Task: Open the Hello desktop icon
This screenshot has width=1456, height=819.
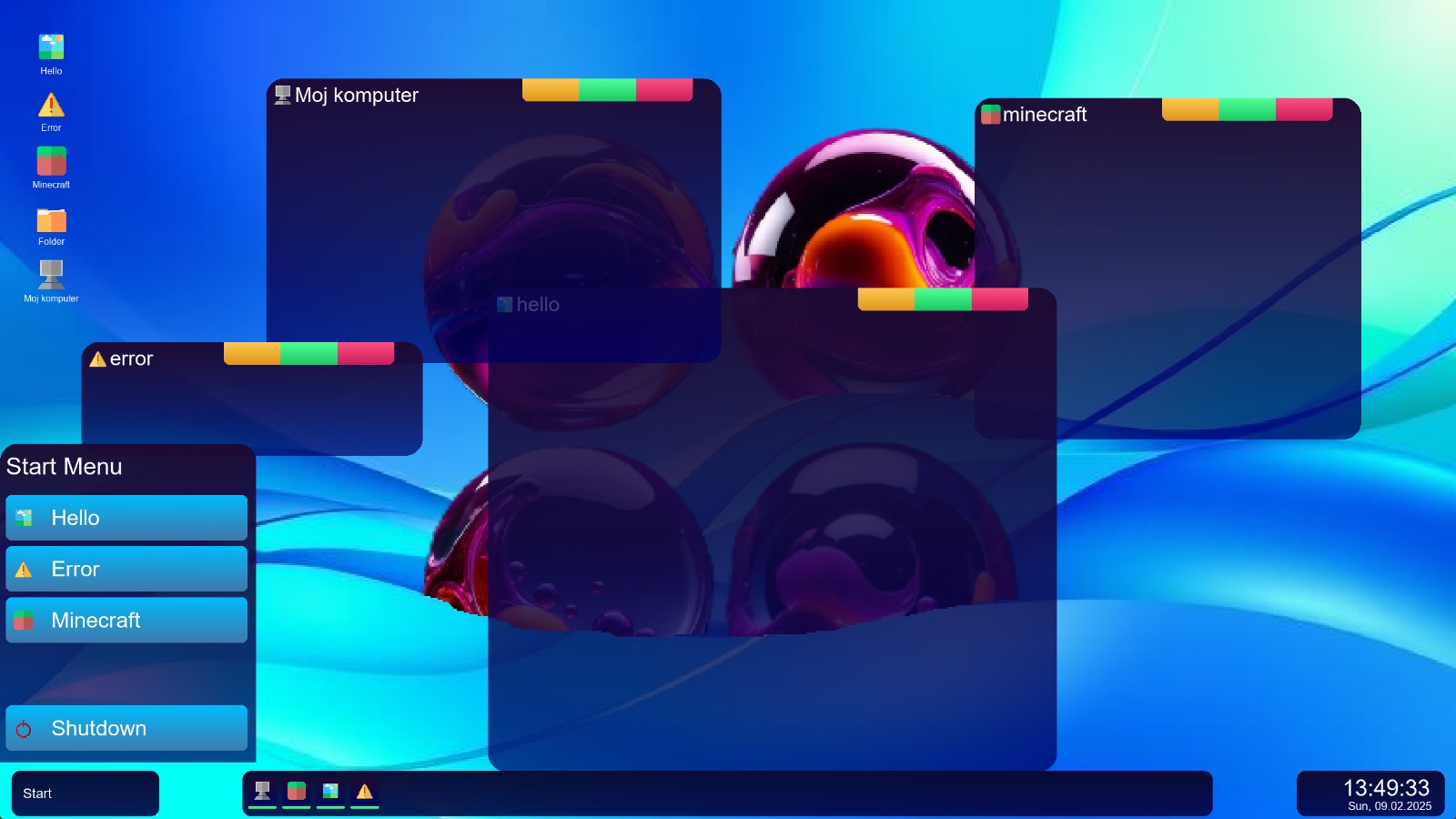Action: pyautogui.click(x=51, y=55)
